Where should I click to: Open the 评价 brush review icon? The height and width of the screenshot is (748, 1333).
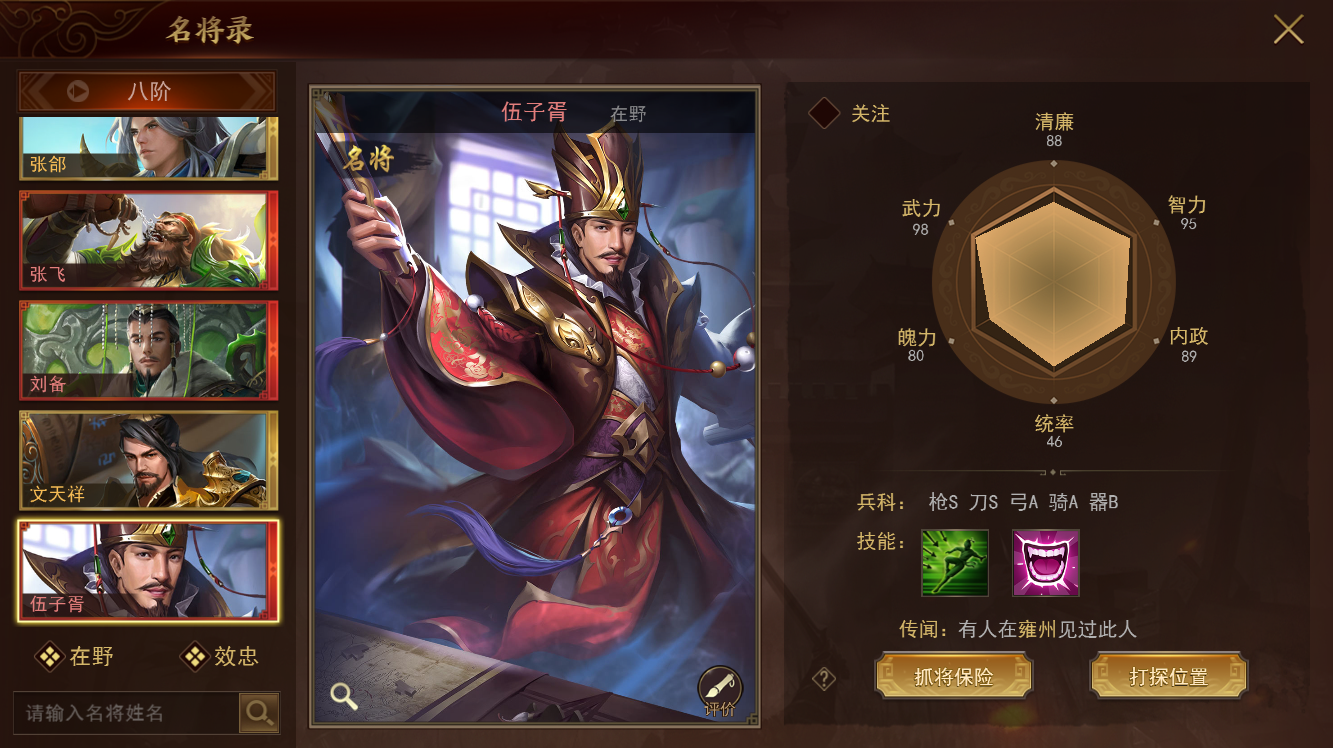(720, 692)
